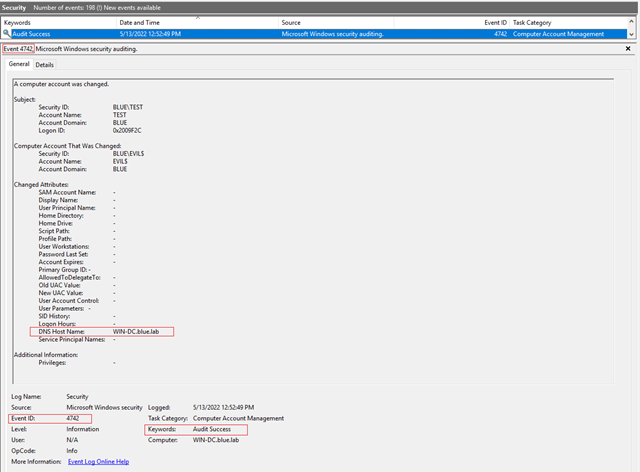Switch to the General tab
Viewport: 640px width, 472px height.
[x=19, y=64]
